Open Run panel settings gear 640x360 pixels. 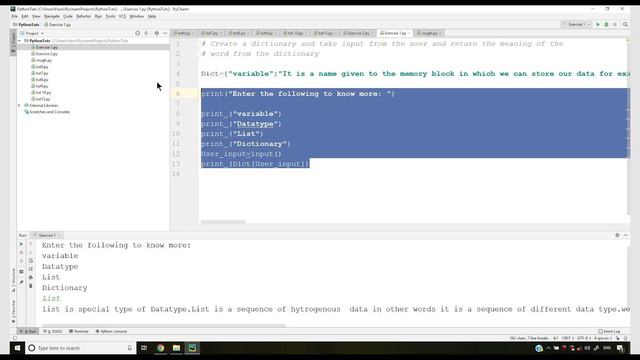617,235
